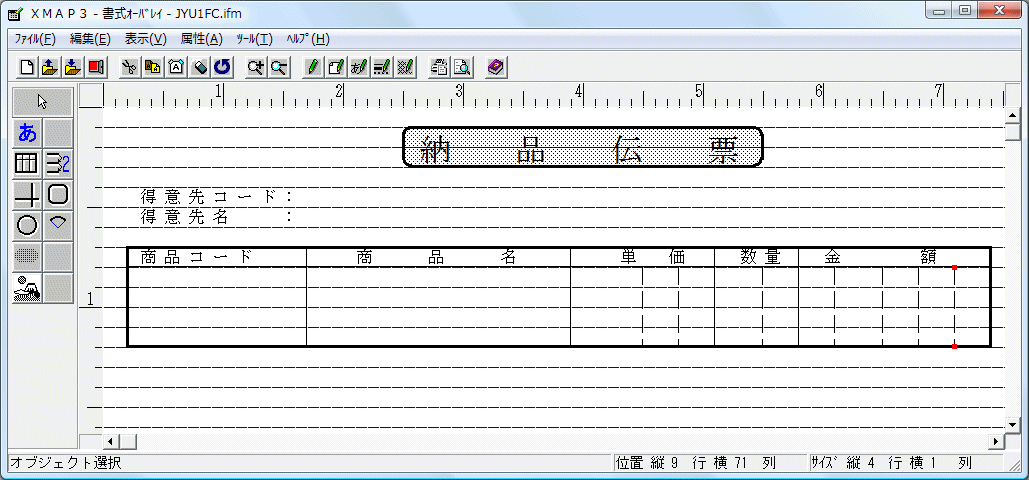Viewport: 1029px width, 480px height.
Task: Click the blue Undo arrow icon
Action: [x=223, y=66]
